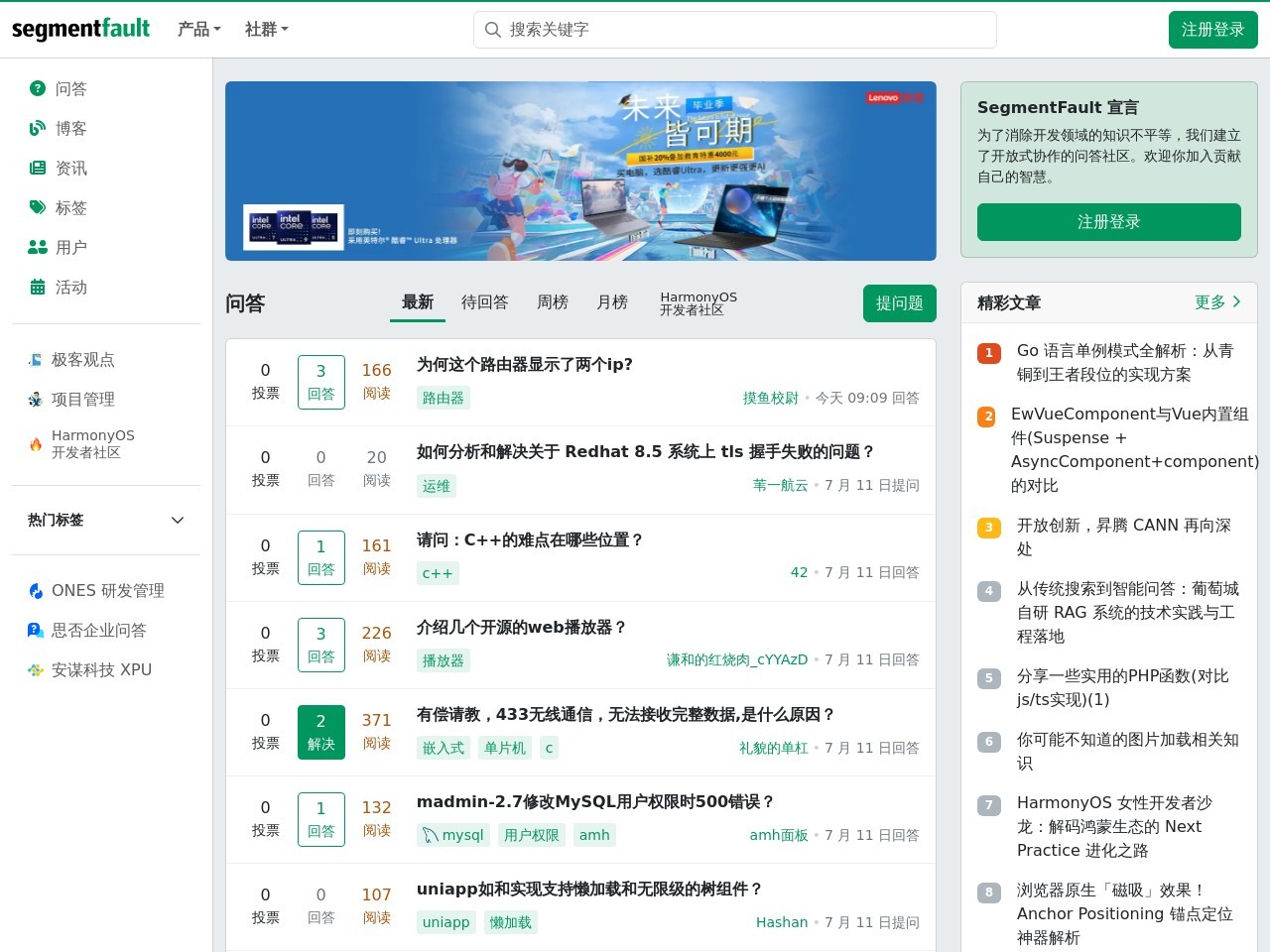Click the 安谋科技 XPU icon
Viewport: 1270px width, 952px height.
tap(36, 669)
